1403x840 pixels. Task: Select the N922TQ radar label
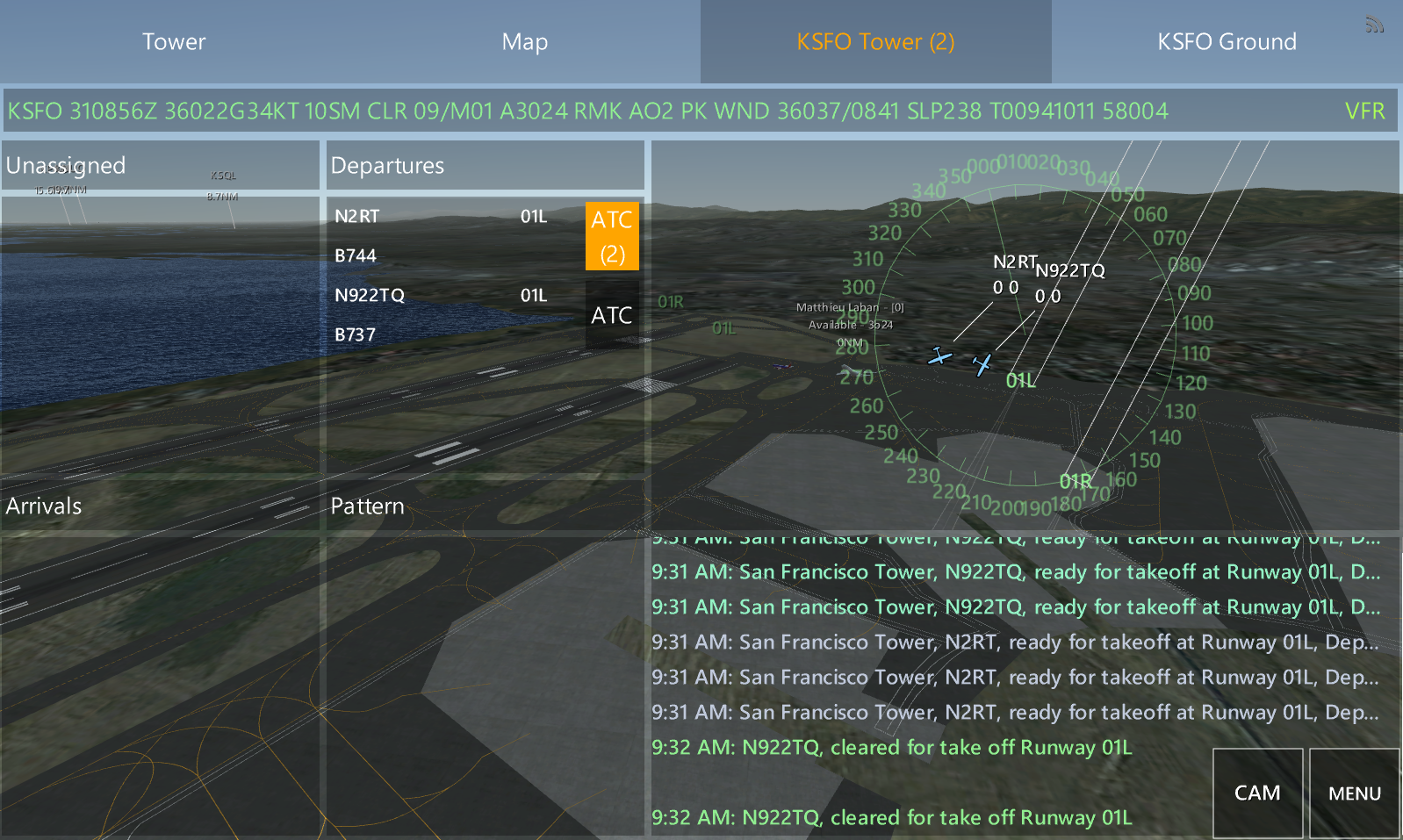pos(1069,270)
